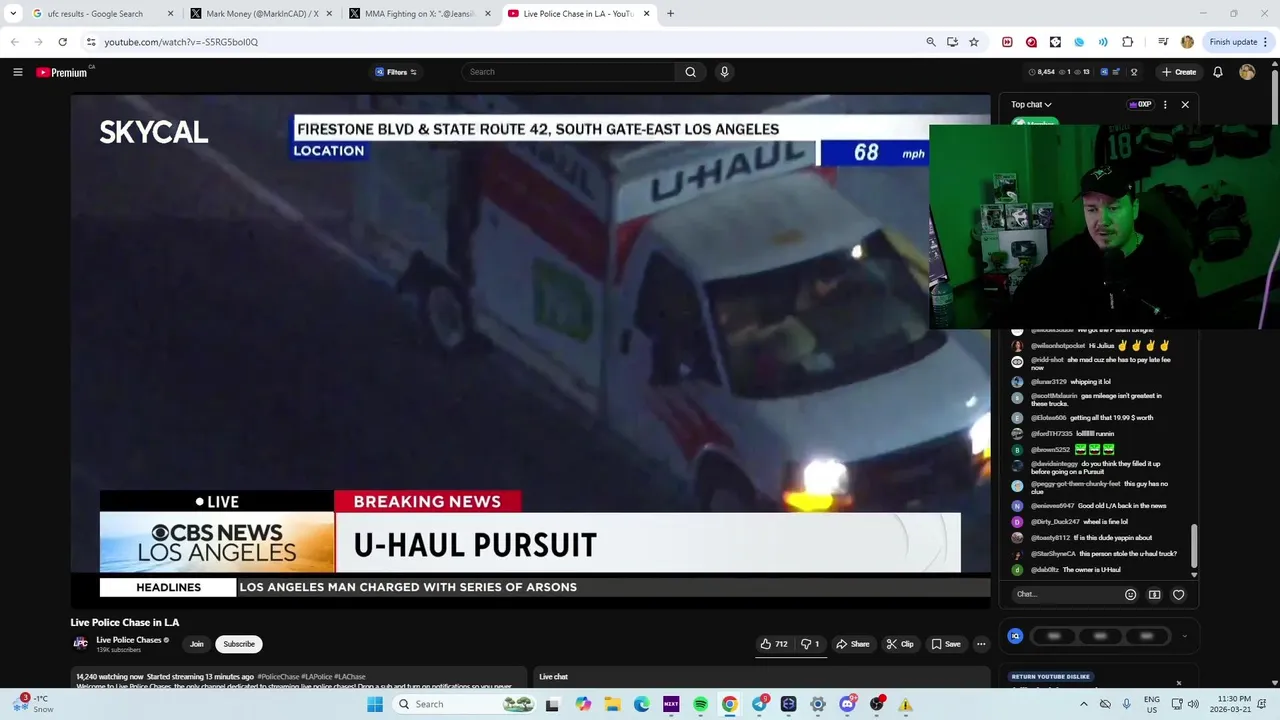The width and height of the screenshot is (1280, 720).
Task: Click the address bar URL
Action: pyautogui.click(x=181, y=42)
